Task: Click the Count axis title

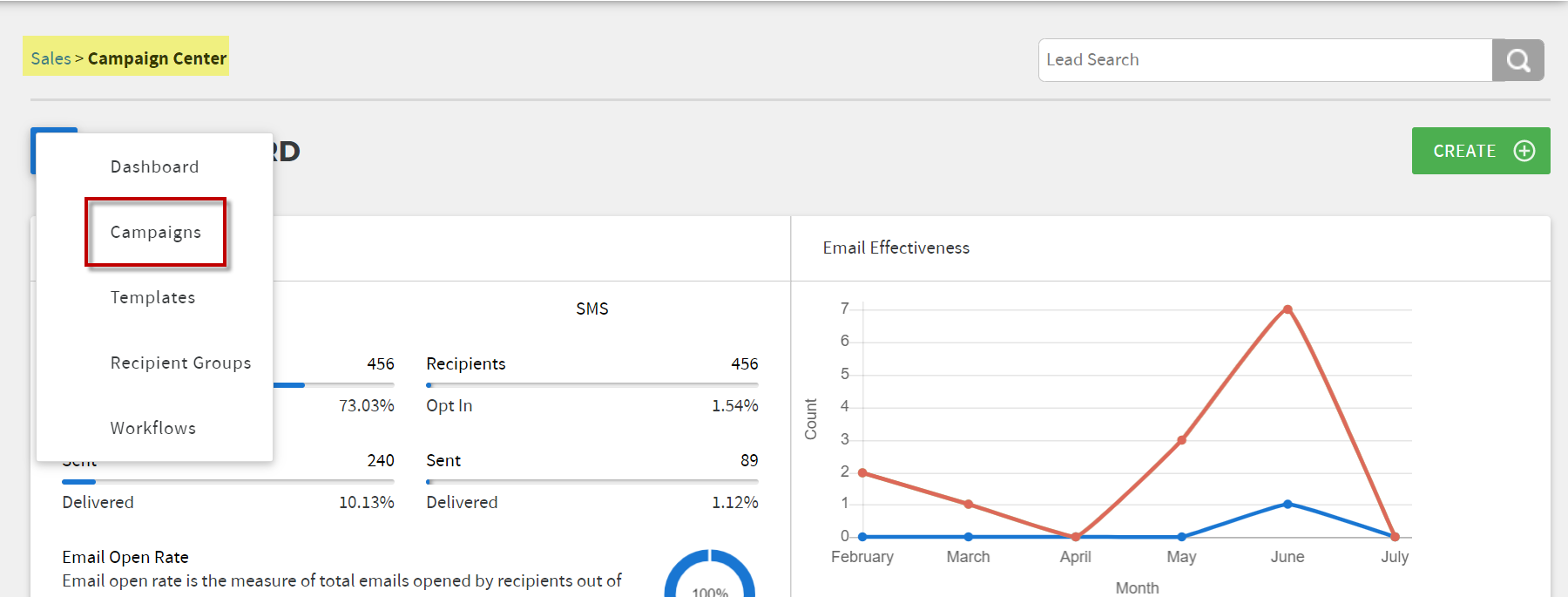Action: point(811,419)
